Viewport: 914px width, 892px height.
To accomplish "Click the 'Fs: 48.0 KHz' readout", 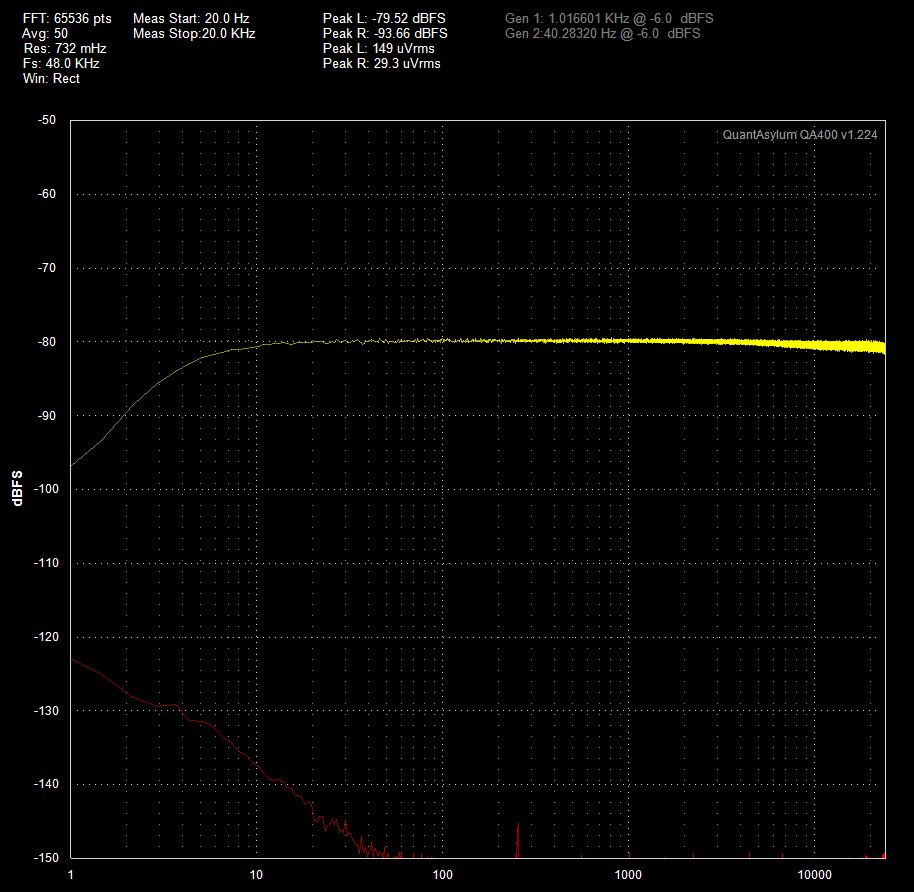I will click(61, 64).
